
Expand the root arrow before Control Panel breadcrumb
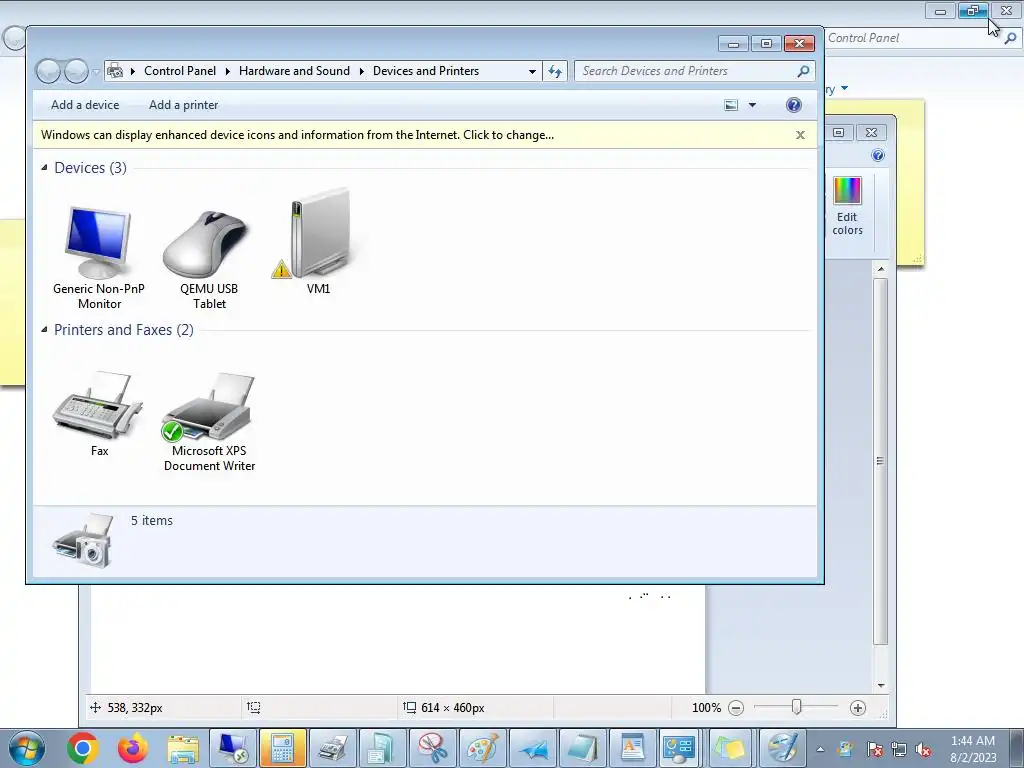pos(133,71)
